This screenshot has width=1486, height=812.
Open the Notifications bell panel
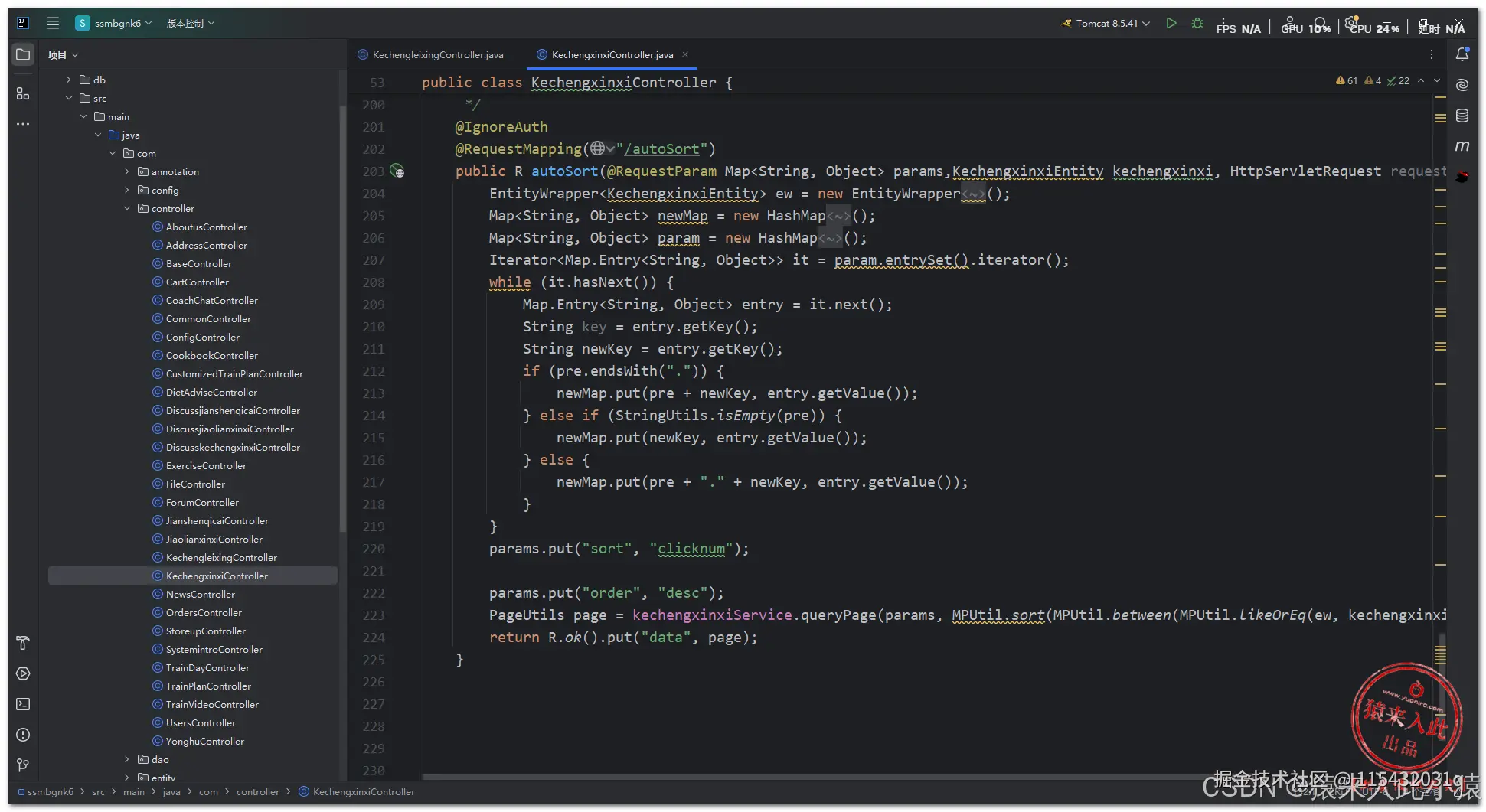tap(1462, 54)
